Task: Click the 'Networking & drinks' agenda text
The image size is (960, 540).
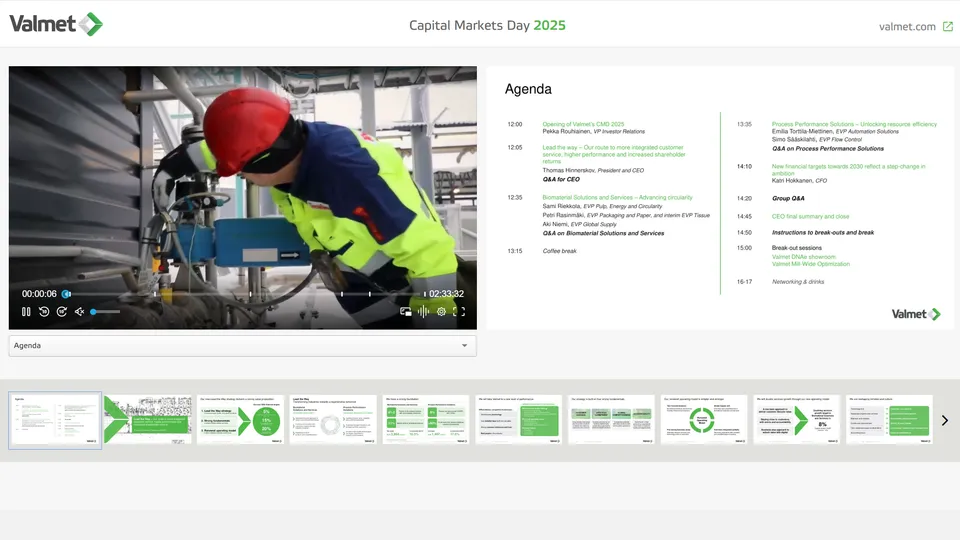Action: [798, 282]
